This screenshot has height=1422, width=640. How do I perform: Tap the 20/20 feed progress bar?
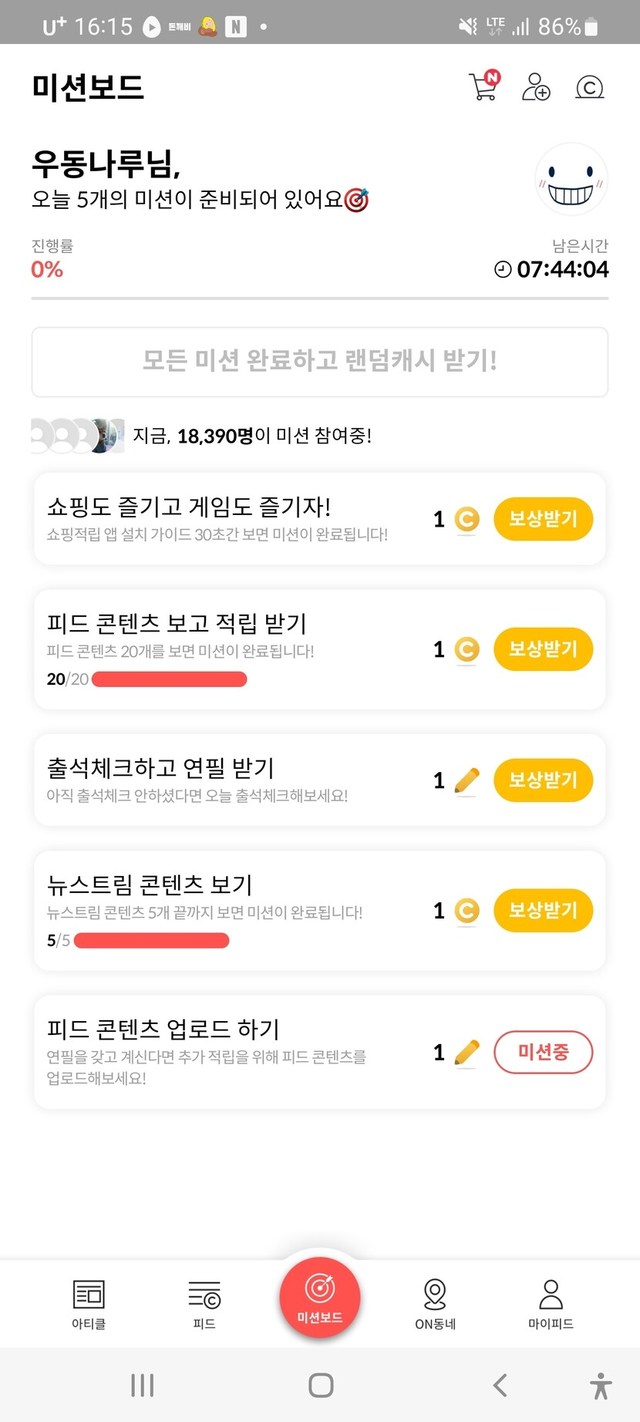(168, 680)
